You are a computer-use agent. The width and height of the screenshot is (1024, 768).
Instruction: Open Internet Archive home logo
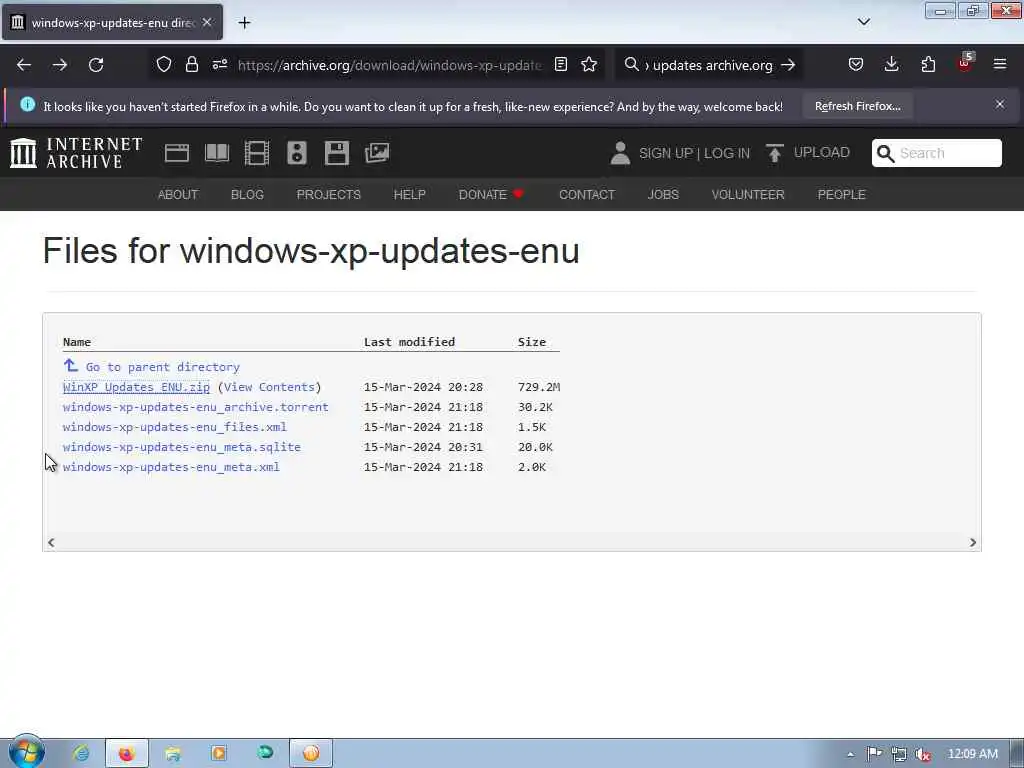coord(76,153)
